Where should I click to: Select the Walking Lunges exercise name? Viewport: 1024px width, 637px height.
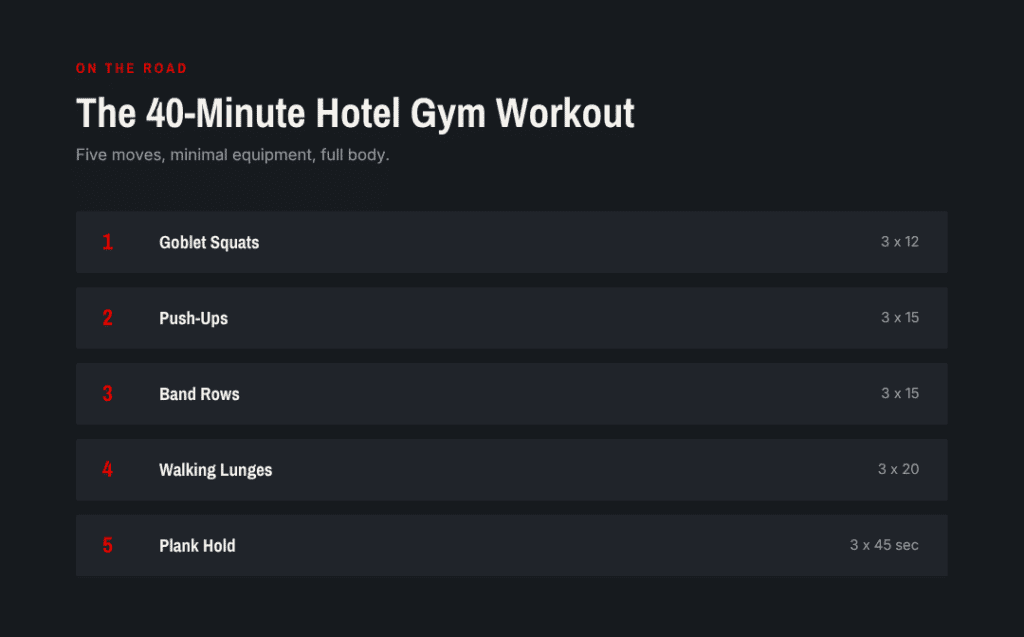point(216,470)
